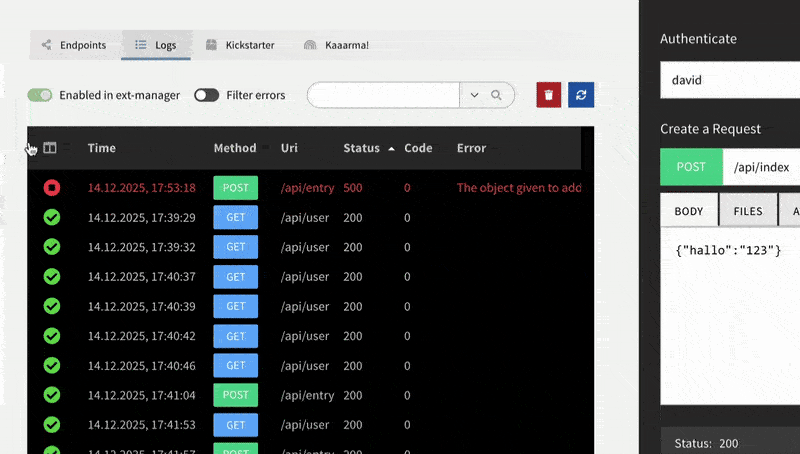Select timestamp 14.12.2025, 17:39:29
800x454 pixels.
(141, 217)
